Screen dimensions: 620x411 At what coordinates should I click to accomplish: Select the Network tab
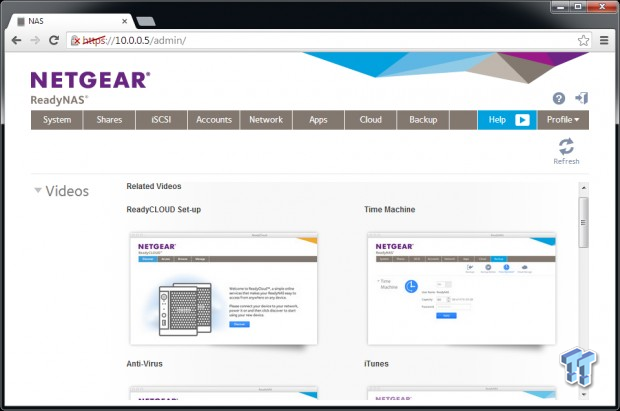click(266, 120)
